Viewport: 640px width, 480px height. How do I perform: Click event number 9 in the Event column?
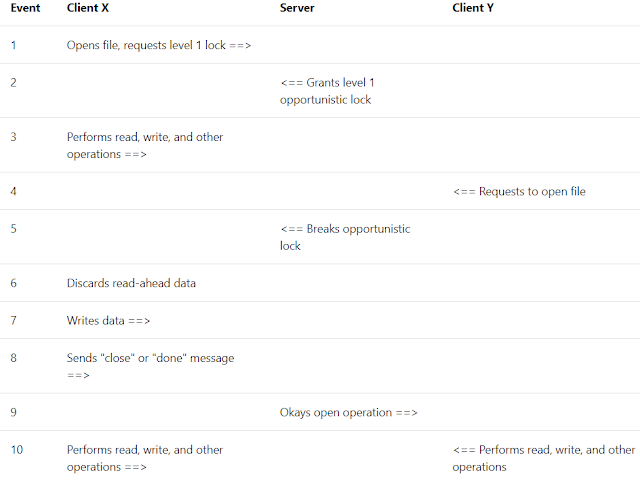(14, 412)
